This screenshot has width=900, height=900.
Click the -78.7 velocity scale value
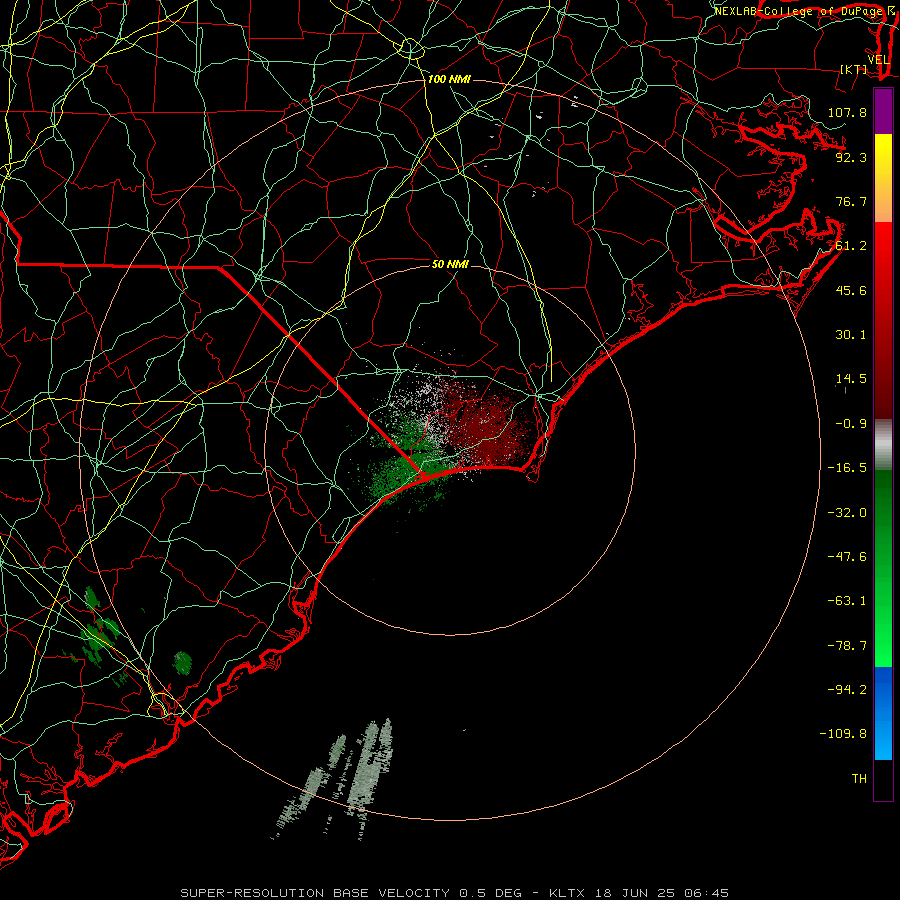pos(847,646)
